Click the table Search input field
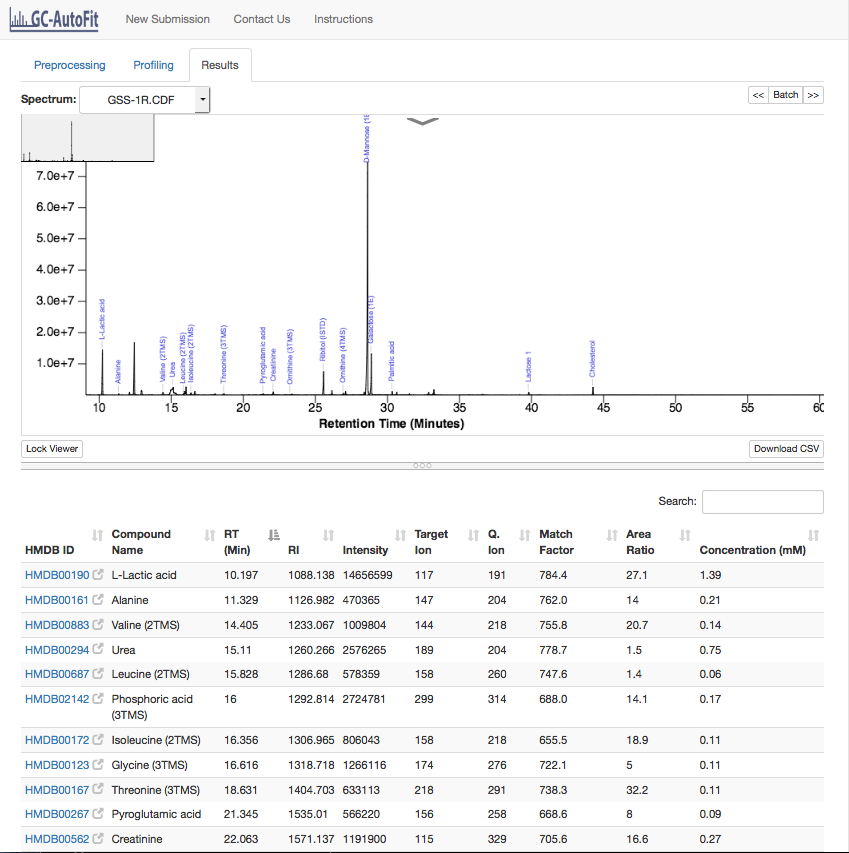The image size is (849, 853). 763,502
